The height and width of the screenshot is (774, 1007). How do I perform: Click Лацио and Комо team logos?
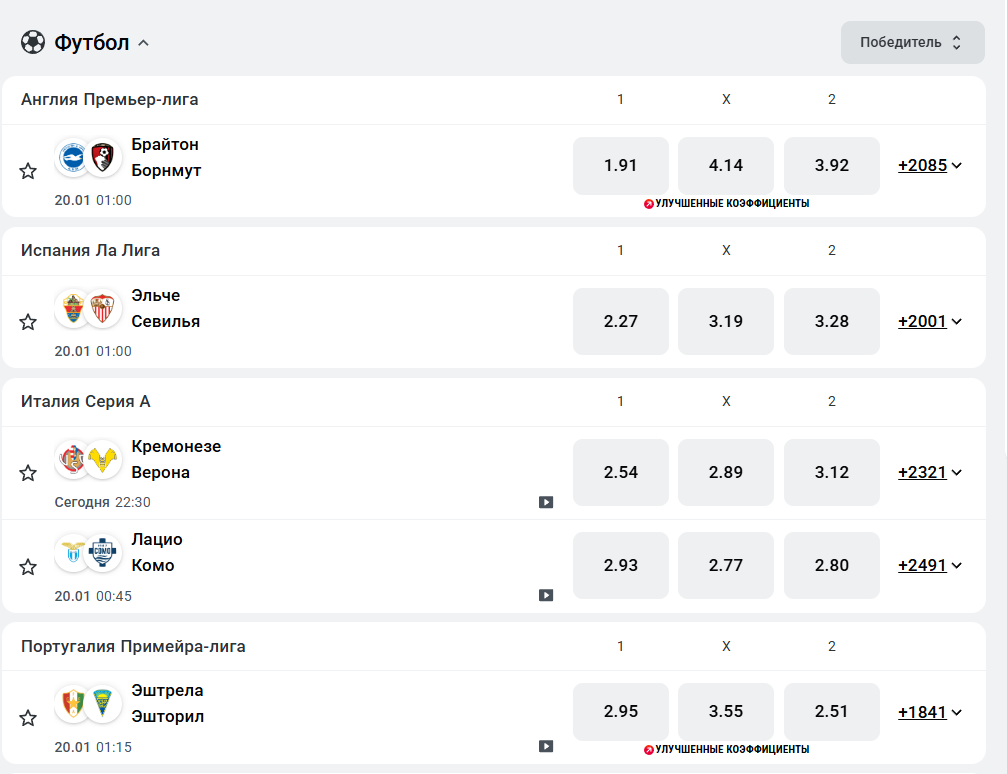click(x=88, y=552)
